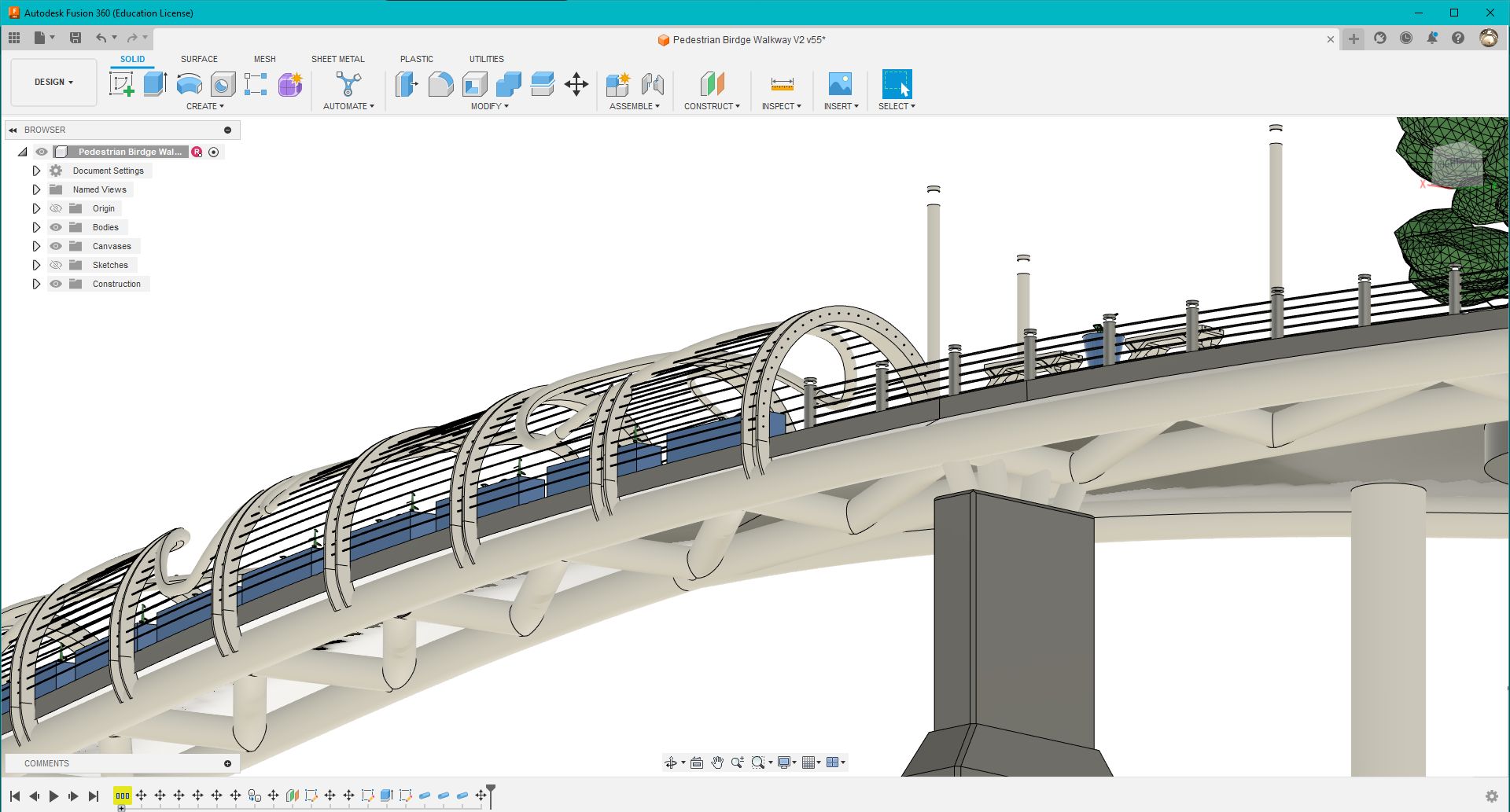1510x812 pixels.
Task: Select the Extrude tool
Action: click(154, 84)
